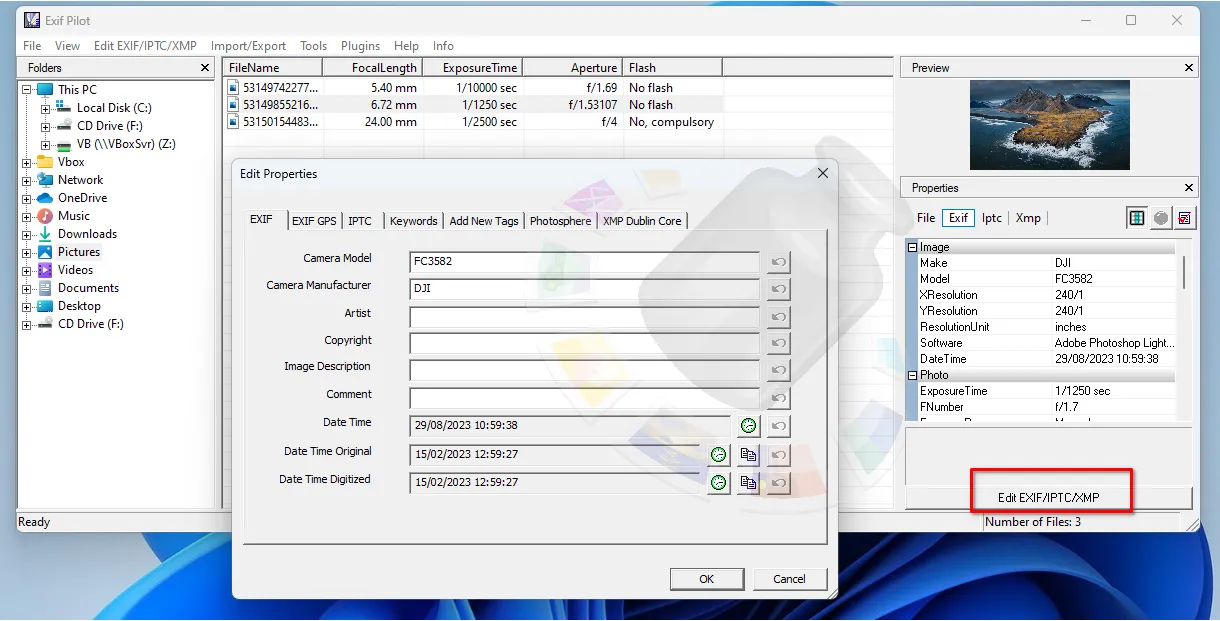Expand the Local Disk (C:) node

(x=45, y=108)
